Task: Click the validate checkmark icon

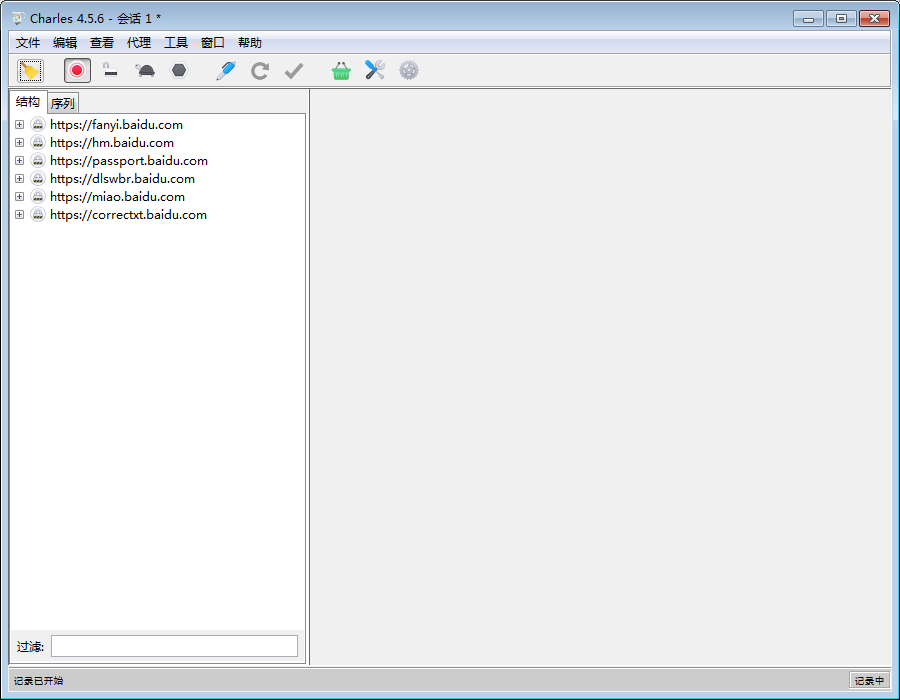Action: (x=294, y=71)
